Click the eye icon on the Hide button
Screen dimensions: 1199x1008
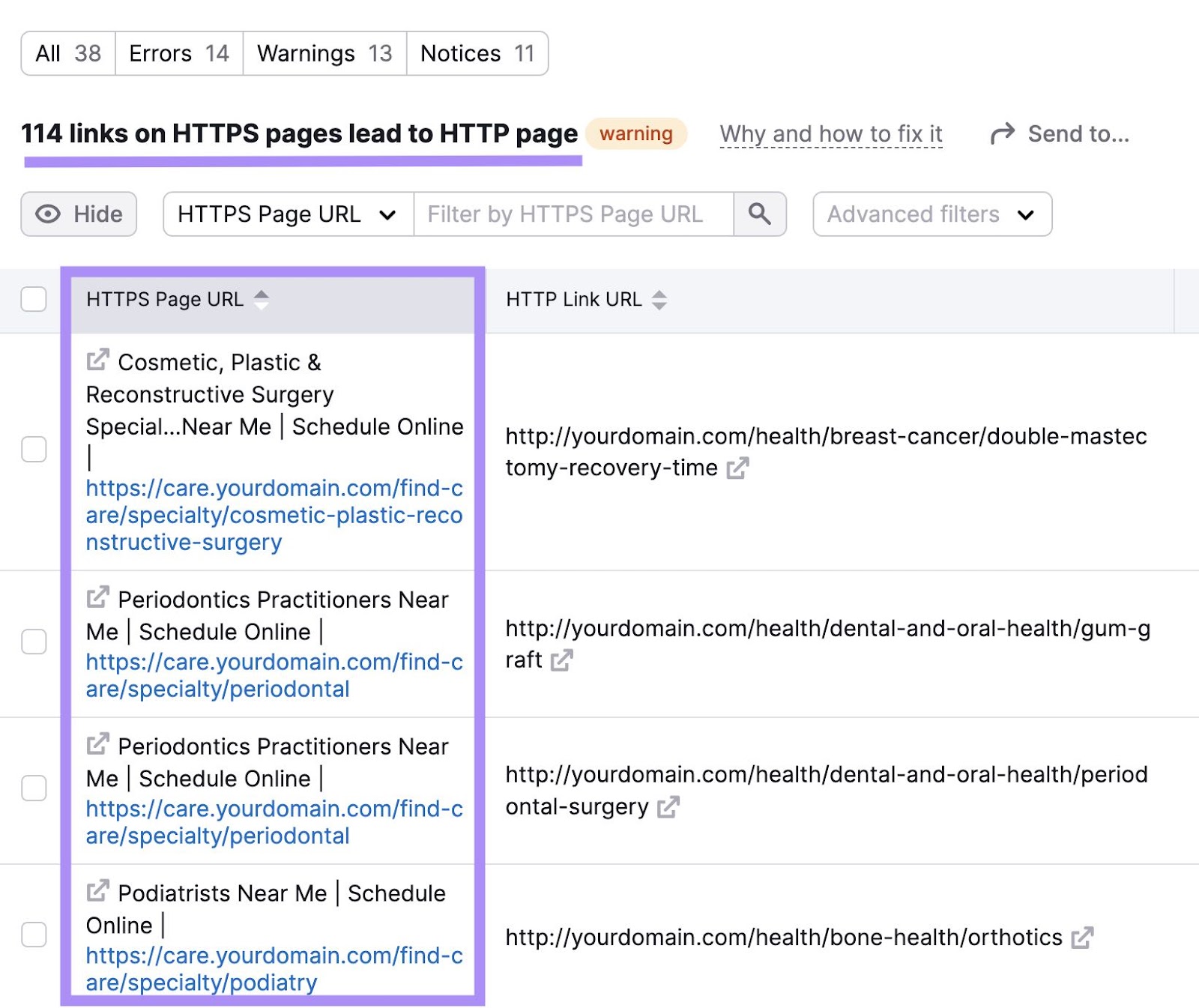coord(47,214)
